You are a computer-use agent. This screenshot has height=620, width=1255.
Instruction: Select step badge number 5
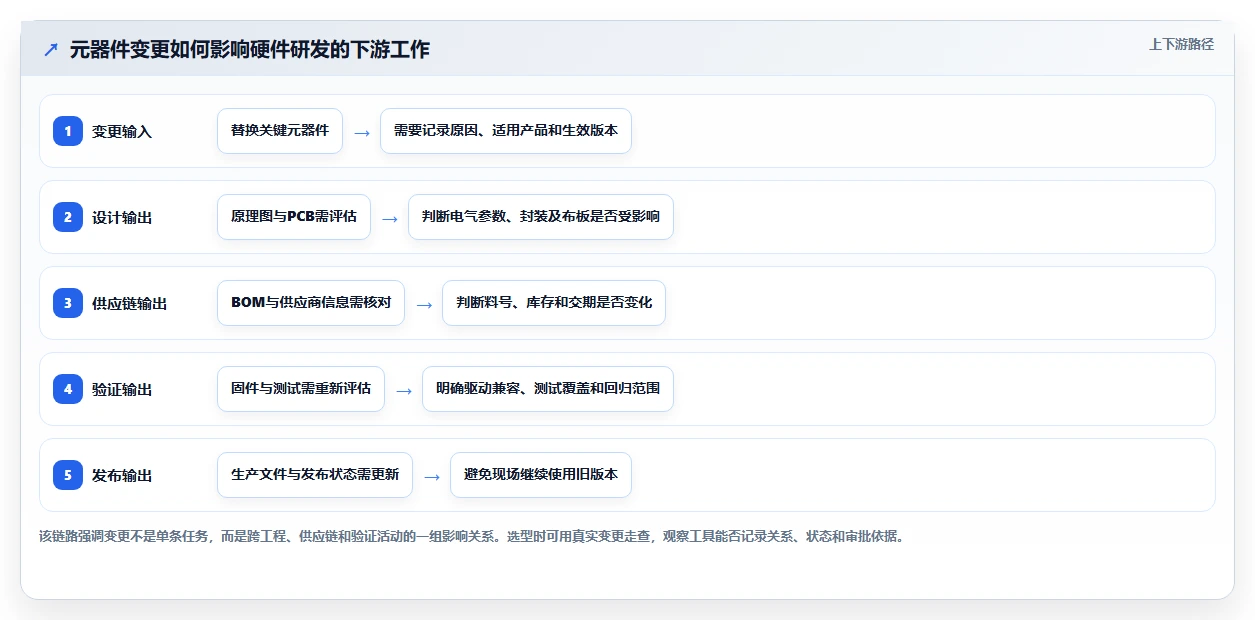68,475
